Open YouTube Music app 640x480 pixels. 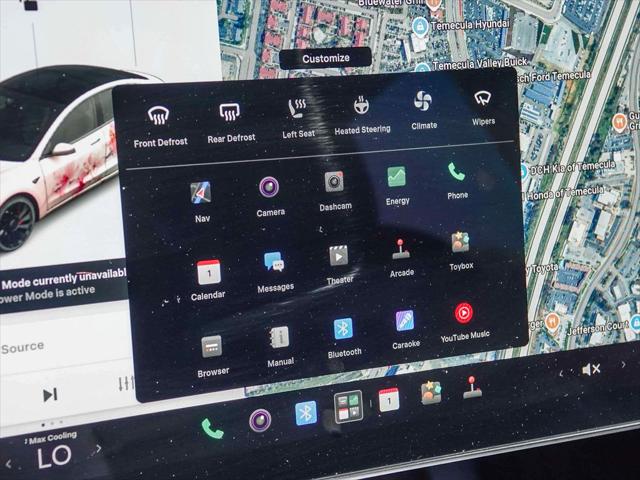coord(464,322)
